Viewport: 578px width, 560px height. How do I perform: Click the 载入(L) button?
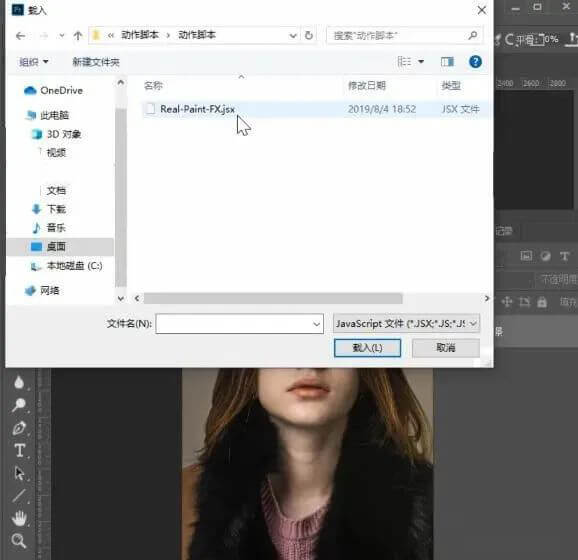pyautogui.click(x=367, y=348)
